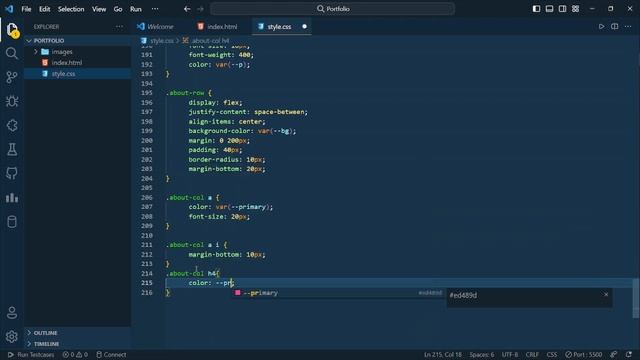Click the Run code play icon in editor toolbar
The width and height of the screenshot is (640, 360).
(x=601, y=27)
